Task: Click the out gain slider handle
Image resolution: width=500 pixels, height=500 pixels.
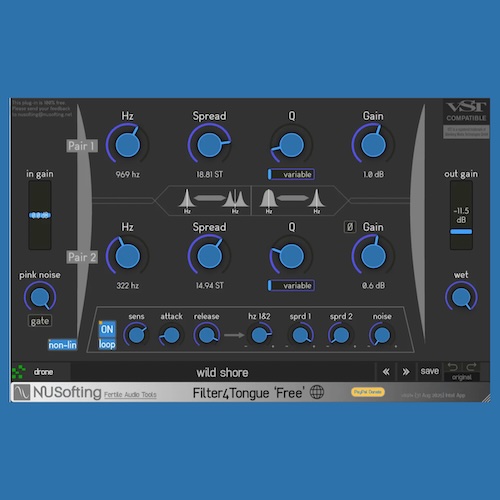Action: 461,232
